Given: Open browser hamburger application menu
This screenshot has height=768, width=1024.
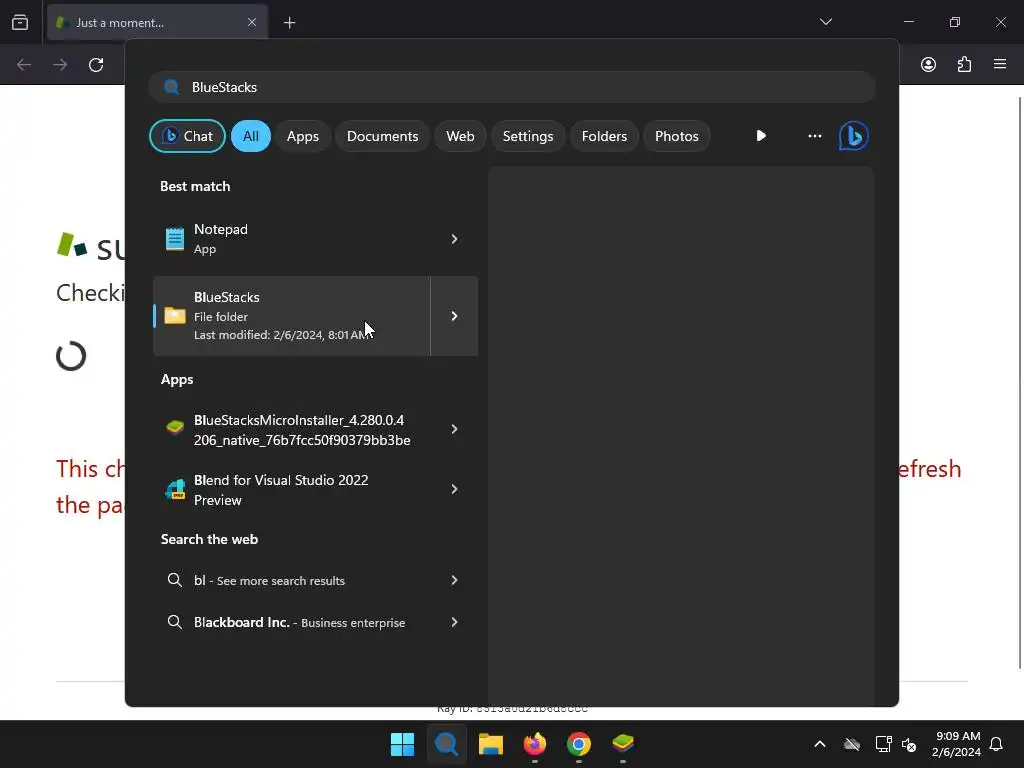Looking at the screenshot, I should (x=1000, y=64).
